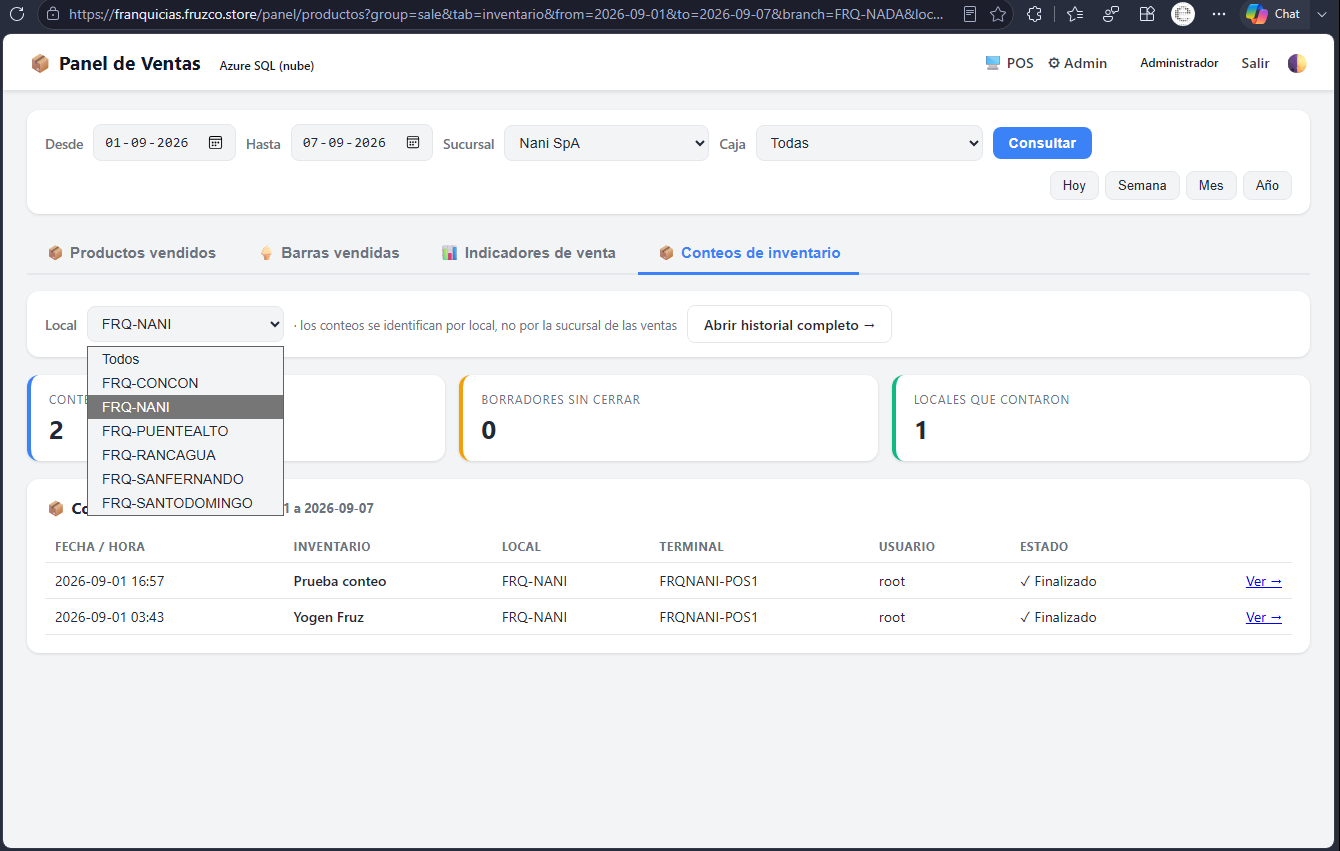This screenshot has width=1340, height=851.
Task: Open the POS link in the header
Action: point(1009,63)
